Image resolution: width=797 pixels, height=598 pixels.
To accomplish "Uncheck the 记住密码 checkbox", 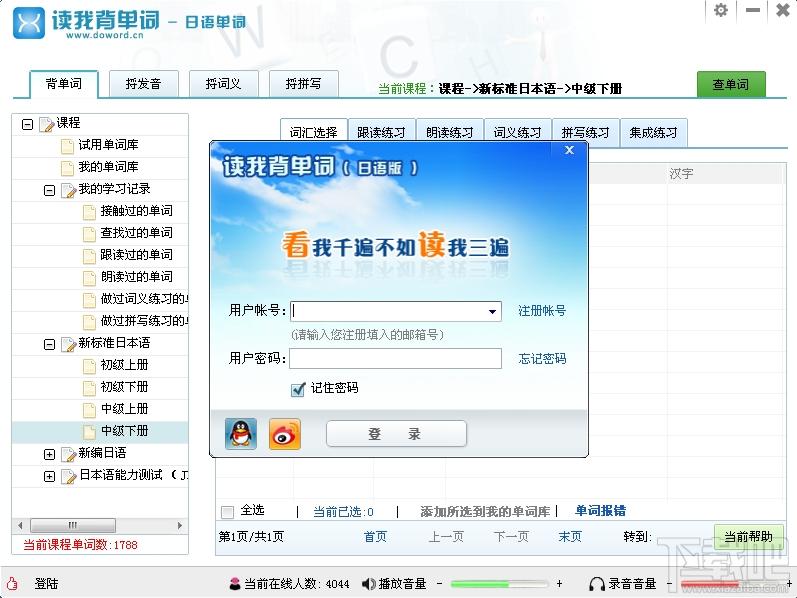I will pyautogui.click(x=297, y=389).
